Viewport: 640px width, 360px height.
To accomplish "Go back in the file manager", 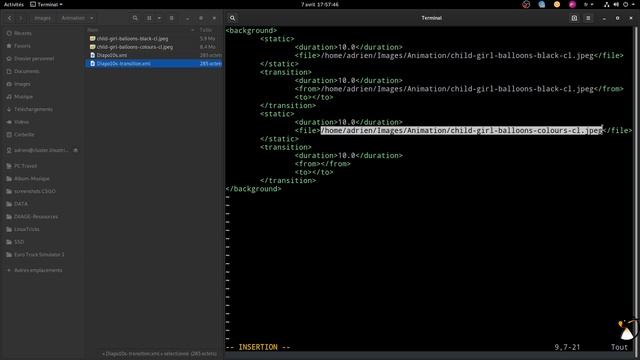I will pyautogui.click(x=10, y=18).
